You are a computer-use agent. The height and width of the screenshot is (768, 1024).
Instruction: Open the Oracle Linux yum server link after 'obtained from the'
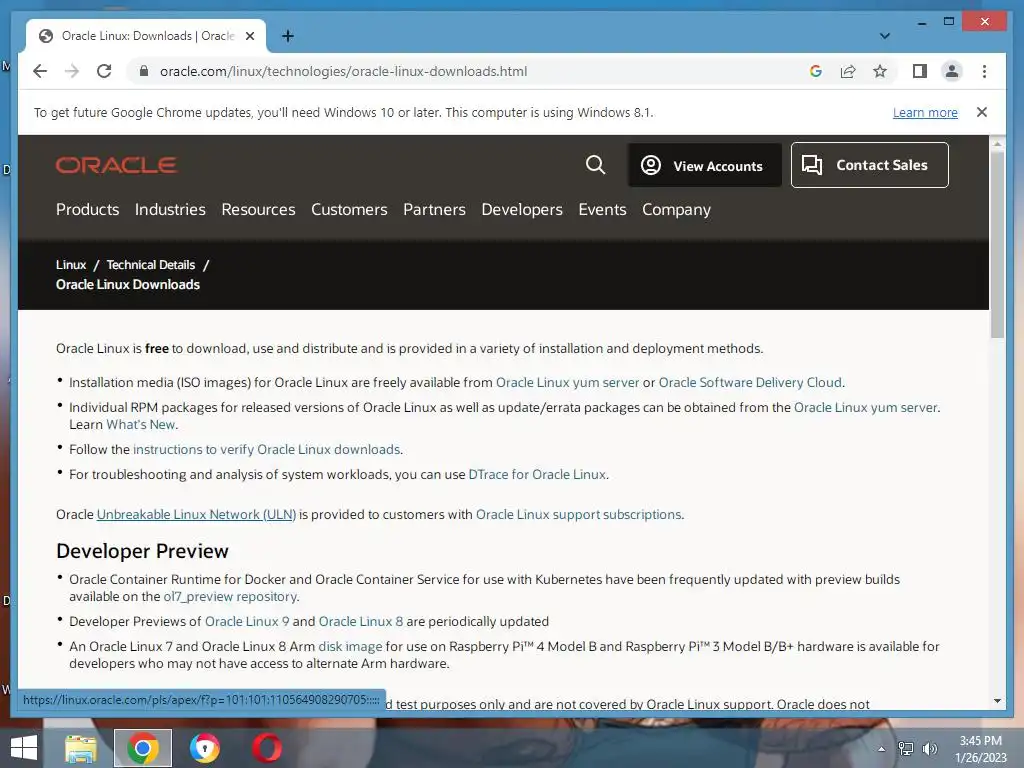click(x=865, y=408)
